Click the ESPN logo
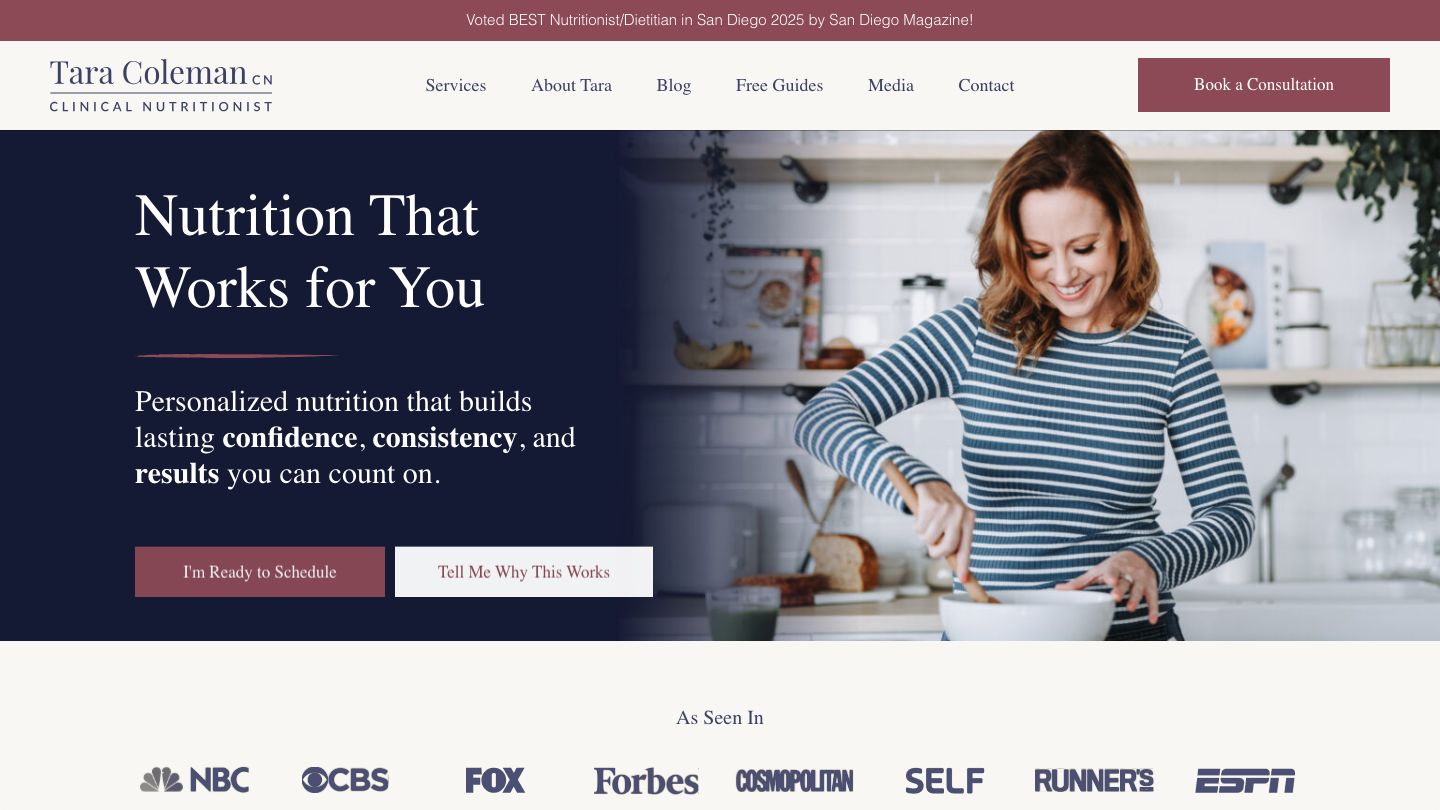The width and height of the screenshot is (1440, 810). (x=1245, y=780)
